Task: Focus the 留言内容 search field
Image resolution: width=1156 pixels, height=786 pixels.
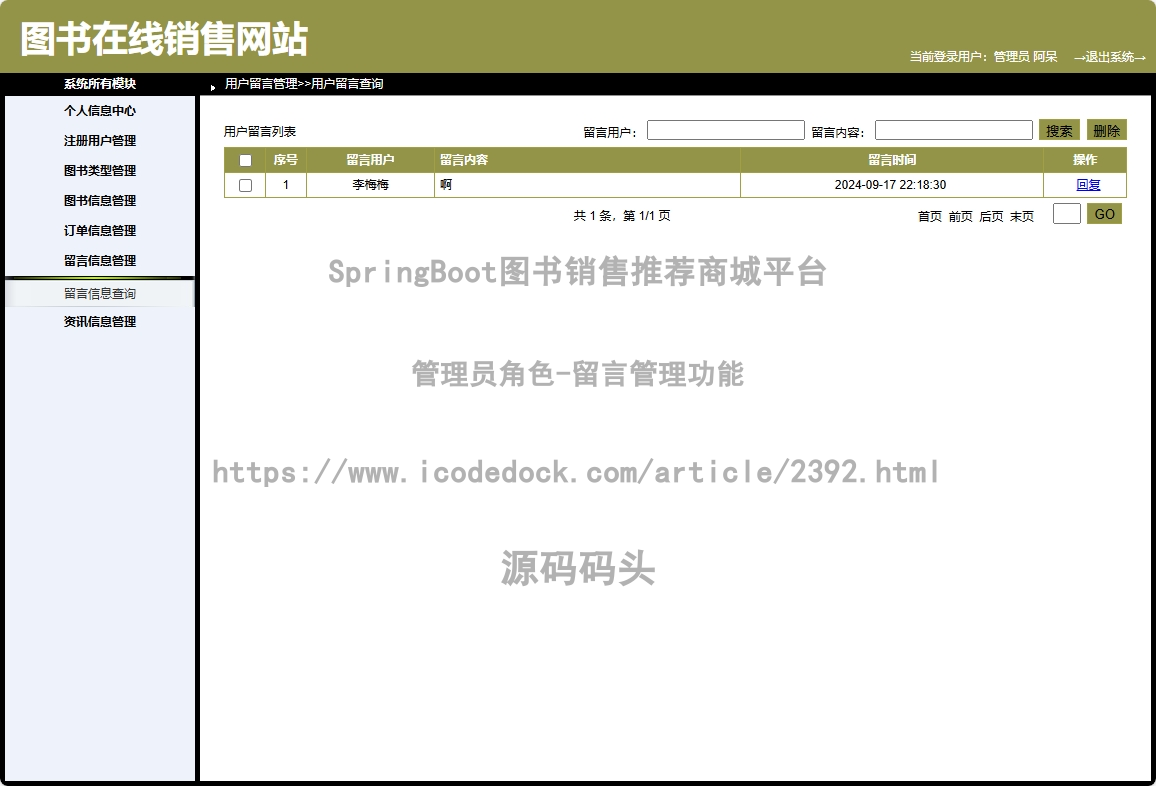Action: pyautogui.click(x=953, y=131)
